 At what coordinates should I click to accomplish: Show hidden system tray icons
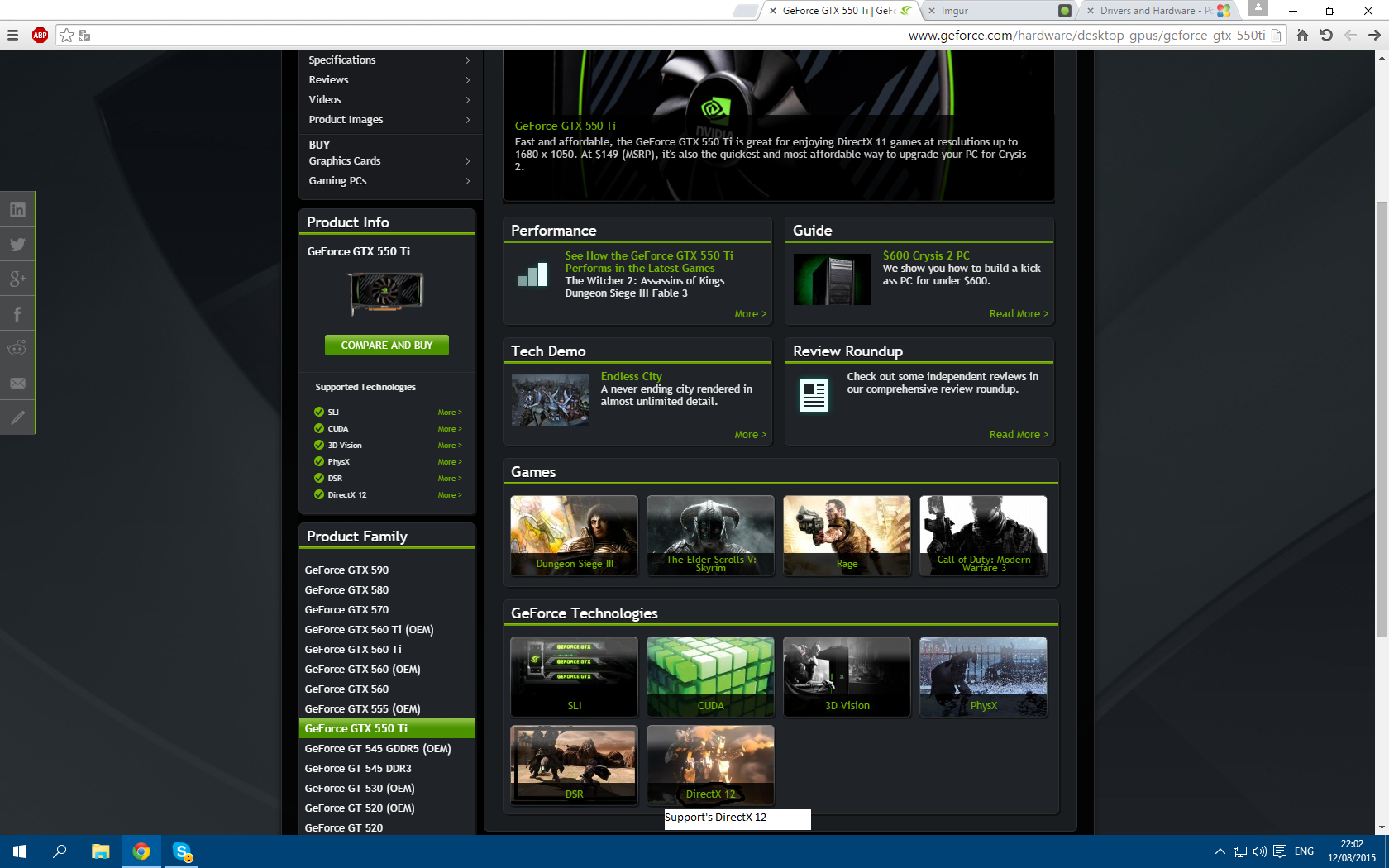1220,851
